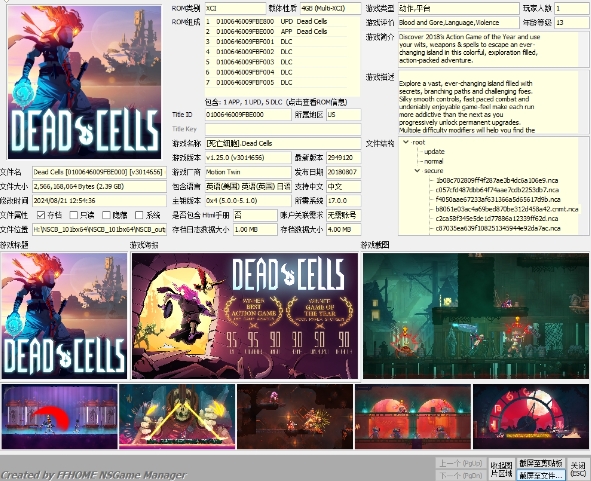Select file c2ca58f345e5de1d77886a12339ff62d.nca
The height and width of the screenshot is (481, 591).
click(x=497, y=218)
